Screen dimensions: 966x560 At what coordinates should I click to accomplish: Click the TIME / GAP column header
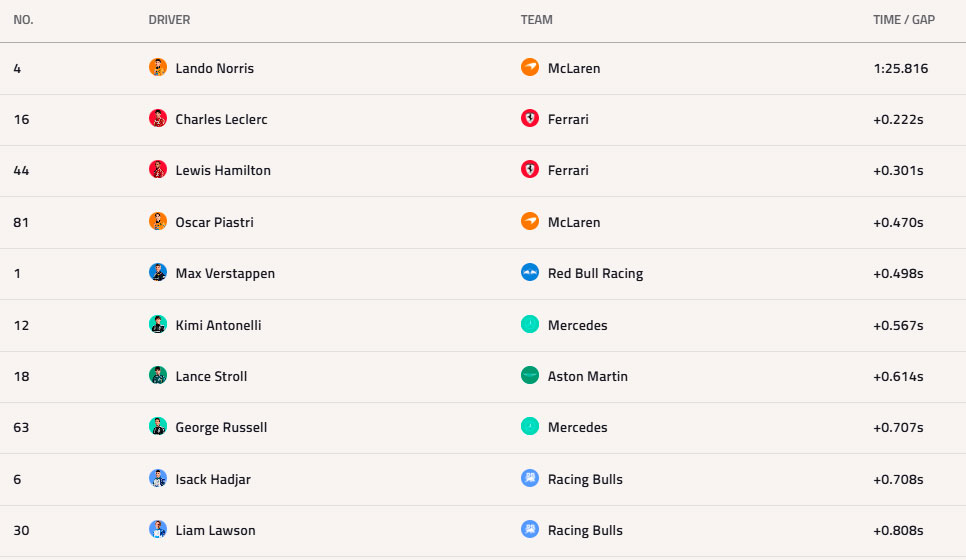pyautogui.click(x=903, y=20)
